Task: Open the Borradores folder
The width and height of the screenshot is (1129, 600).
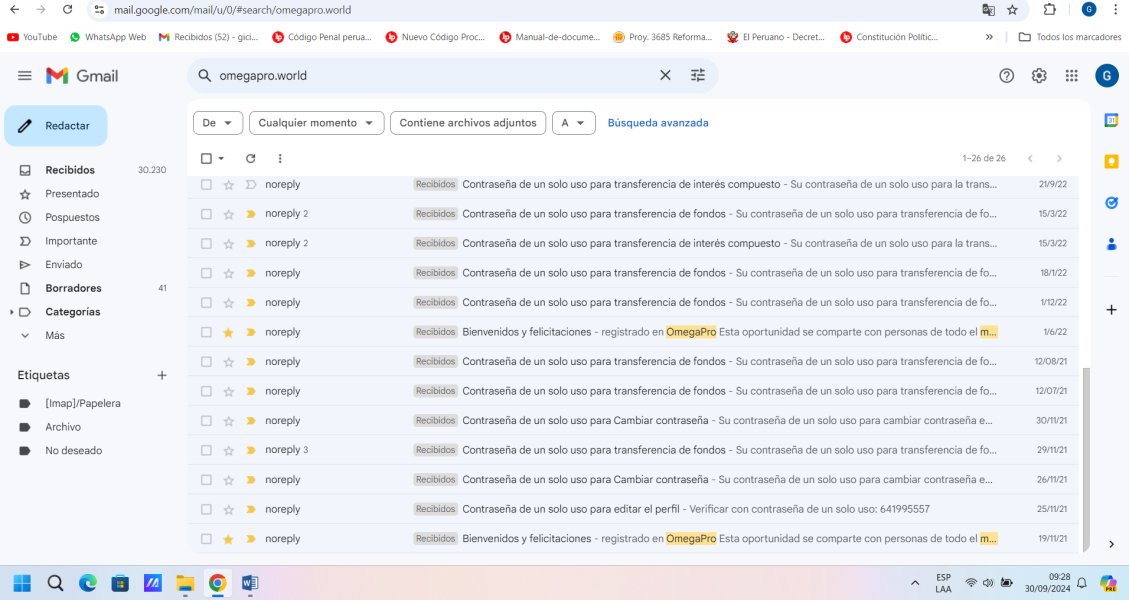Action: 73,288
